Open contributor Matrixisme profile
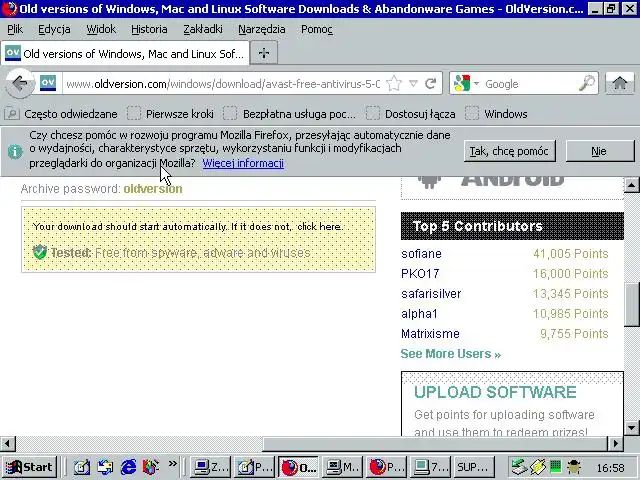Screen dimensions: 640x480 430,333
